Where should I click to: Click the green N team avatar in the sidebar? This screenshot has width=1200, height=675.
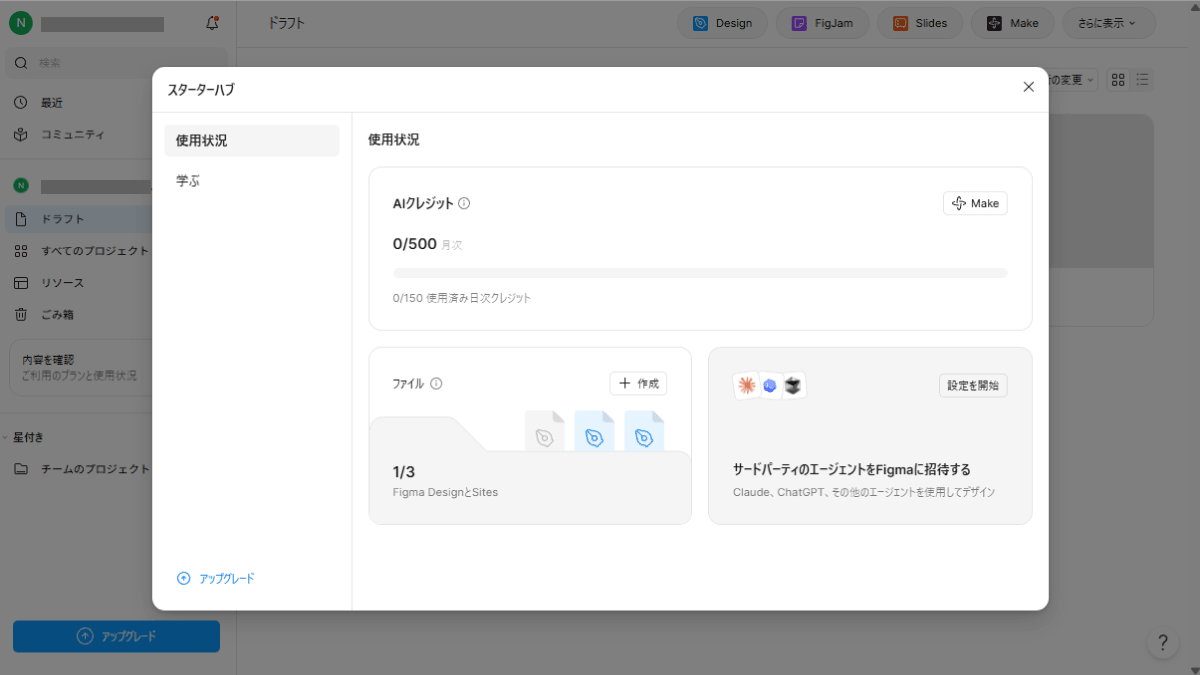pyautogui.click(x=21, y=186)
